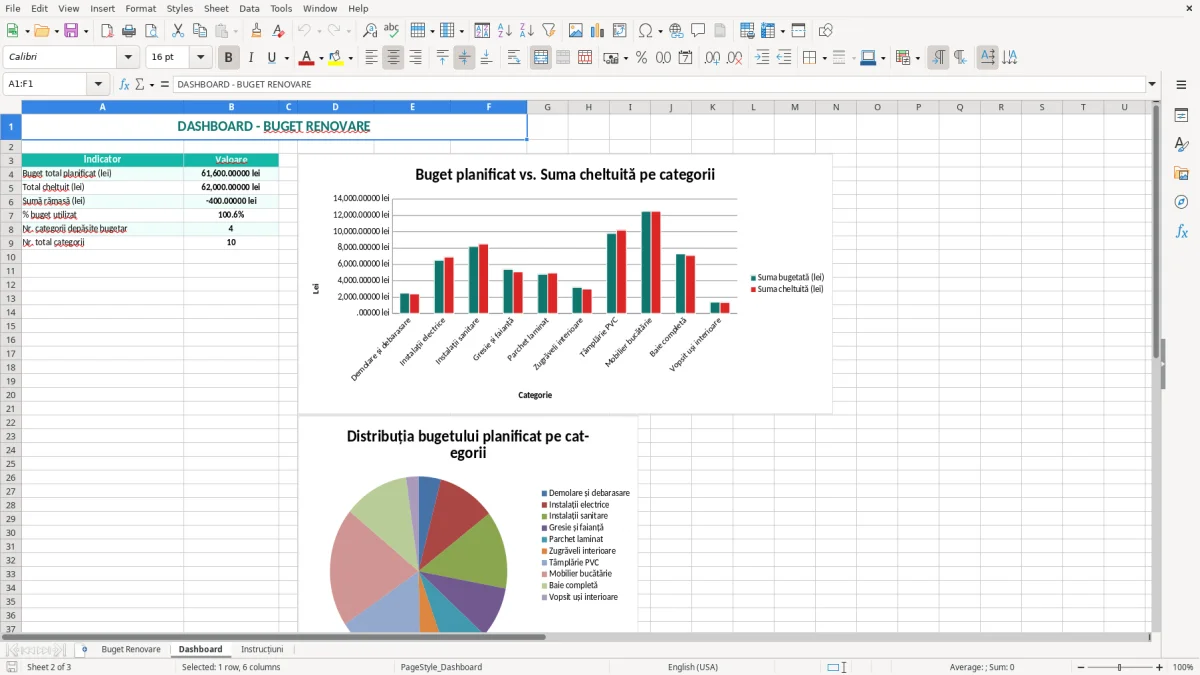Click the Print icon

point(129,31)
